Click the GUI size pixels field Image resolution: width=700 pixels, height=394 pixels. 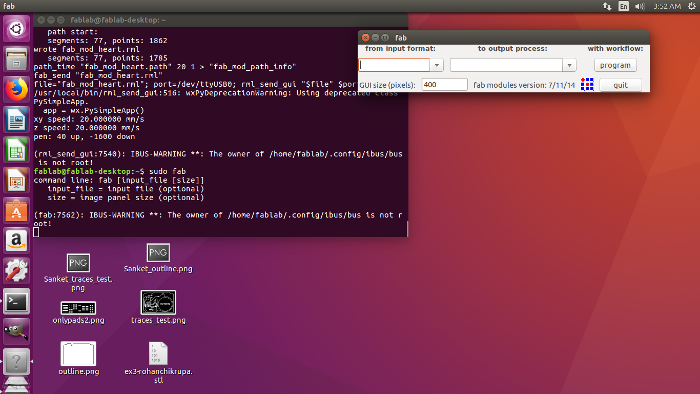444,84
